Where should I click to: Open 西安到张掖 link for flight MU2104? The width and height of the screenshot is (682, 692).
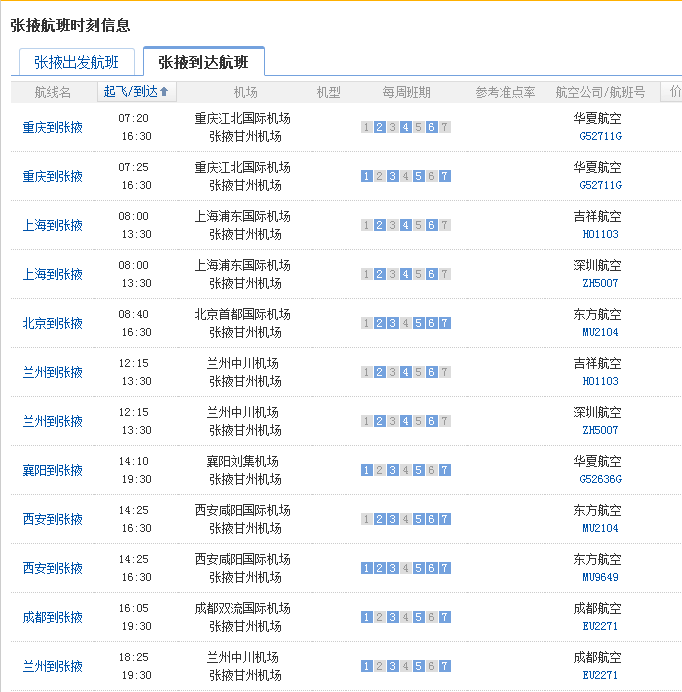(x=53, y=519)
